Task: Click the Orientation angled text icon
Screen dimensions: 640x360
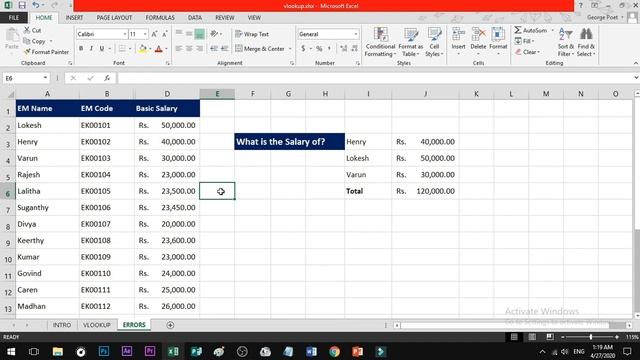Action: coord(214,34)
